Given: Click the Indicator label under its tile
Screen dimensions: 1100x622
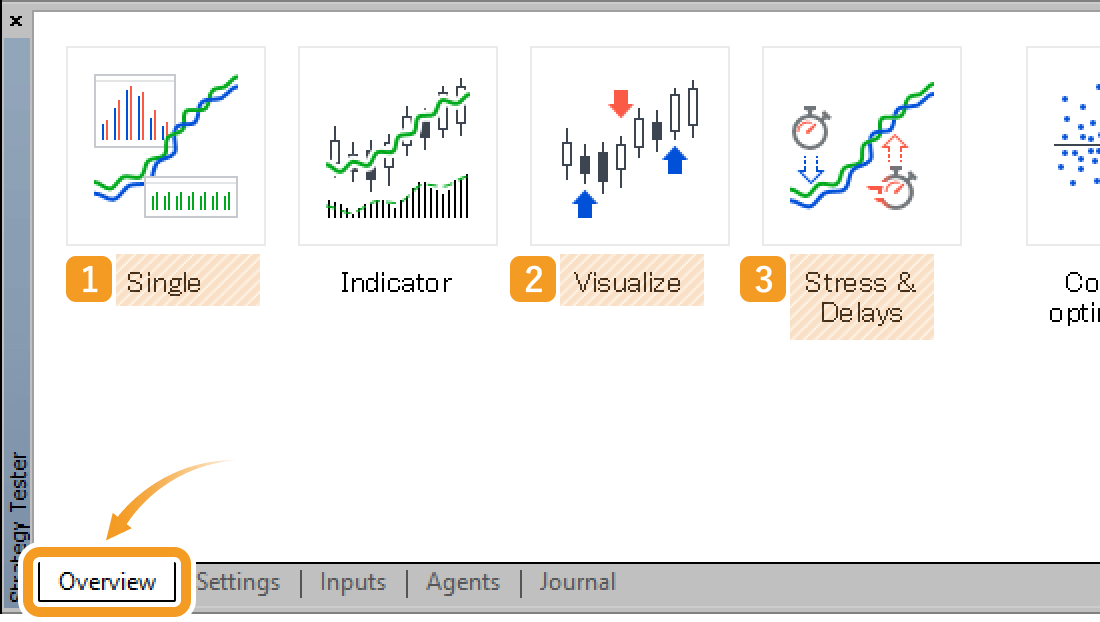Looking at the screenshot, I should point(396,283).
